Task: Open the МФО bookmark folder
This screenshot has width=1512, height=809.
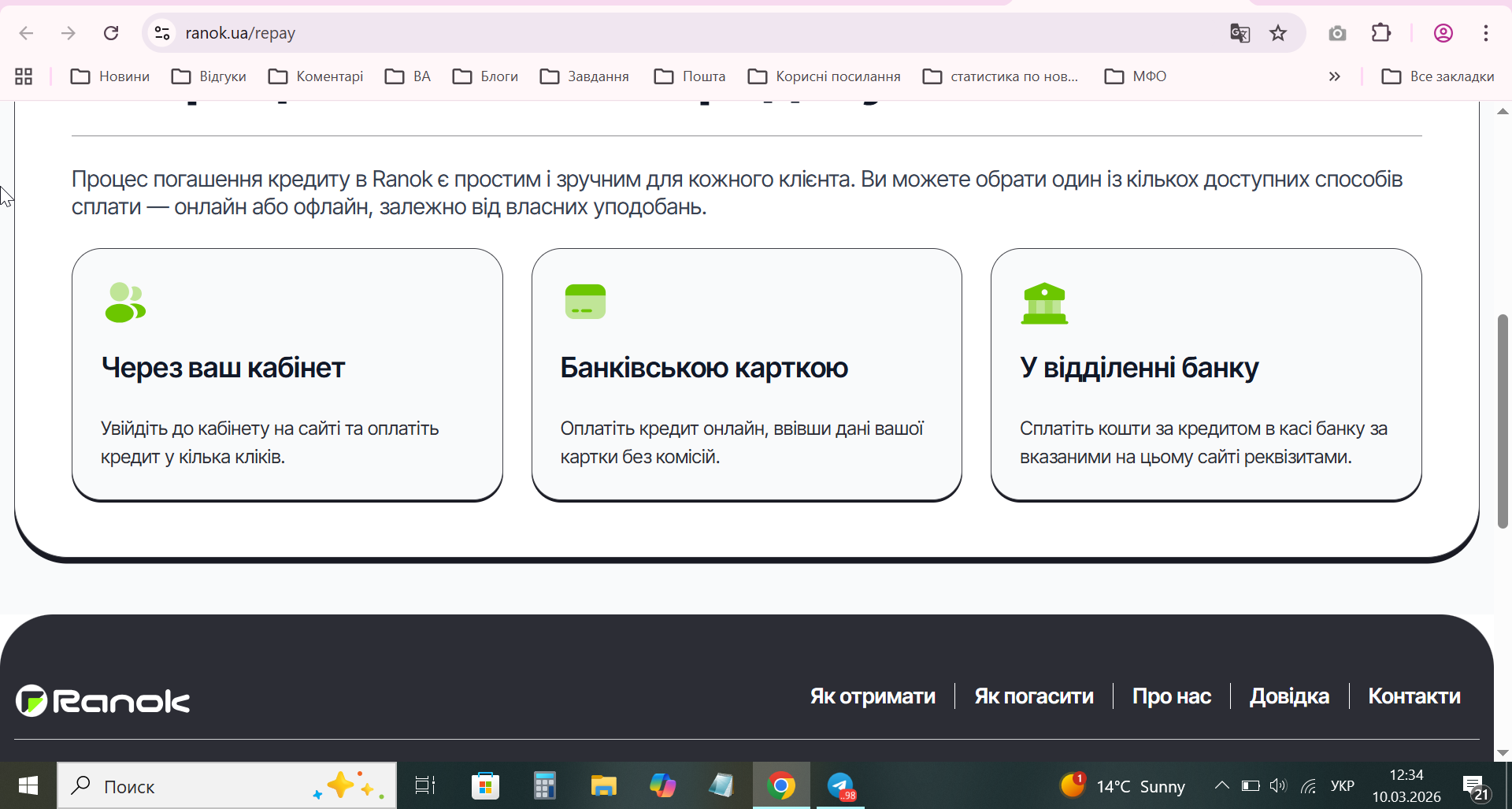Action: [x=1136, y=76]
